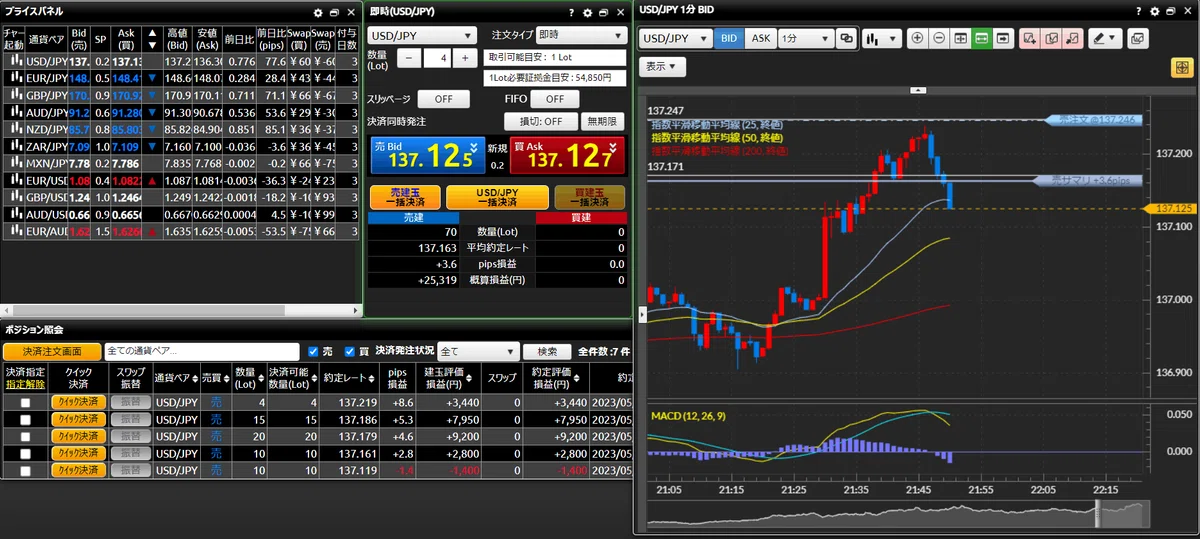This screenshot has width=1200, height=539.
Task: Toggle the yellow crosshair icon on chart
Action: point(1180,67)
